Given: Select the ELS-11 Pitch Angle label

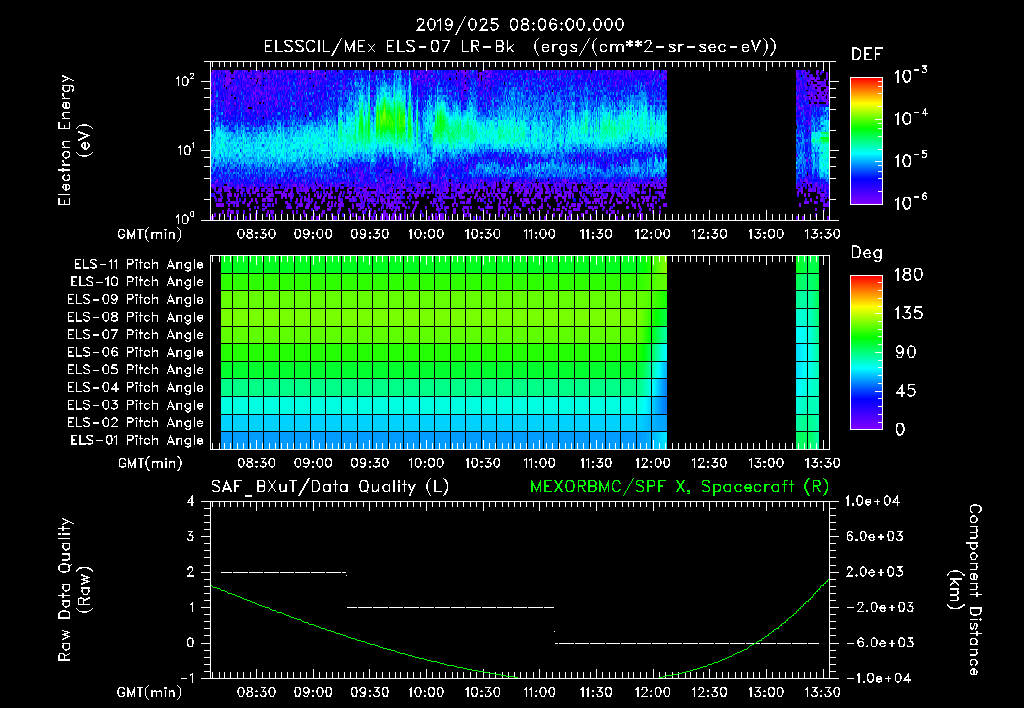Looking at the screenshot, I should [x=138, y=265].
